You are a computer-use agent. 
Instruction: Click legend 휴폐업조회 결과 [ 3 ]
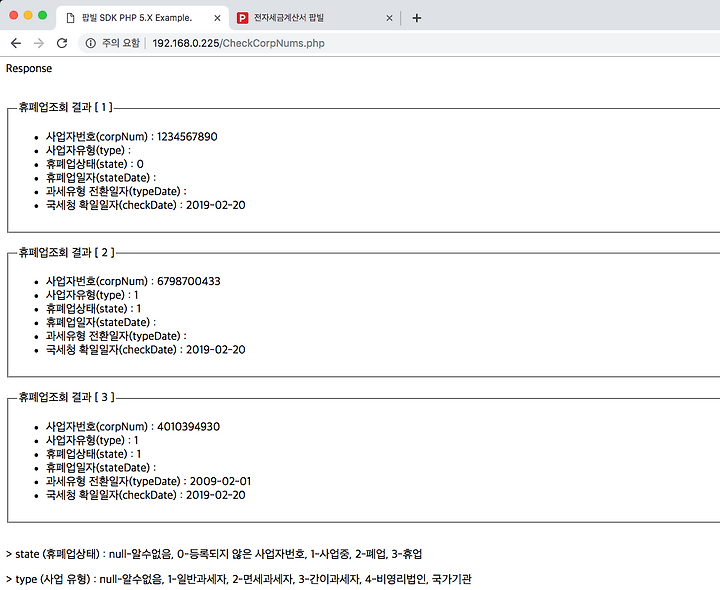click(66, 397)
